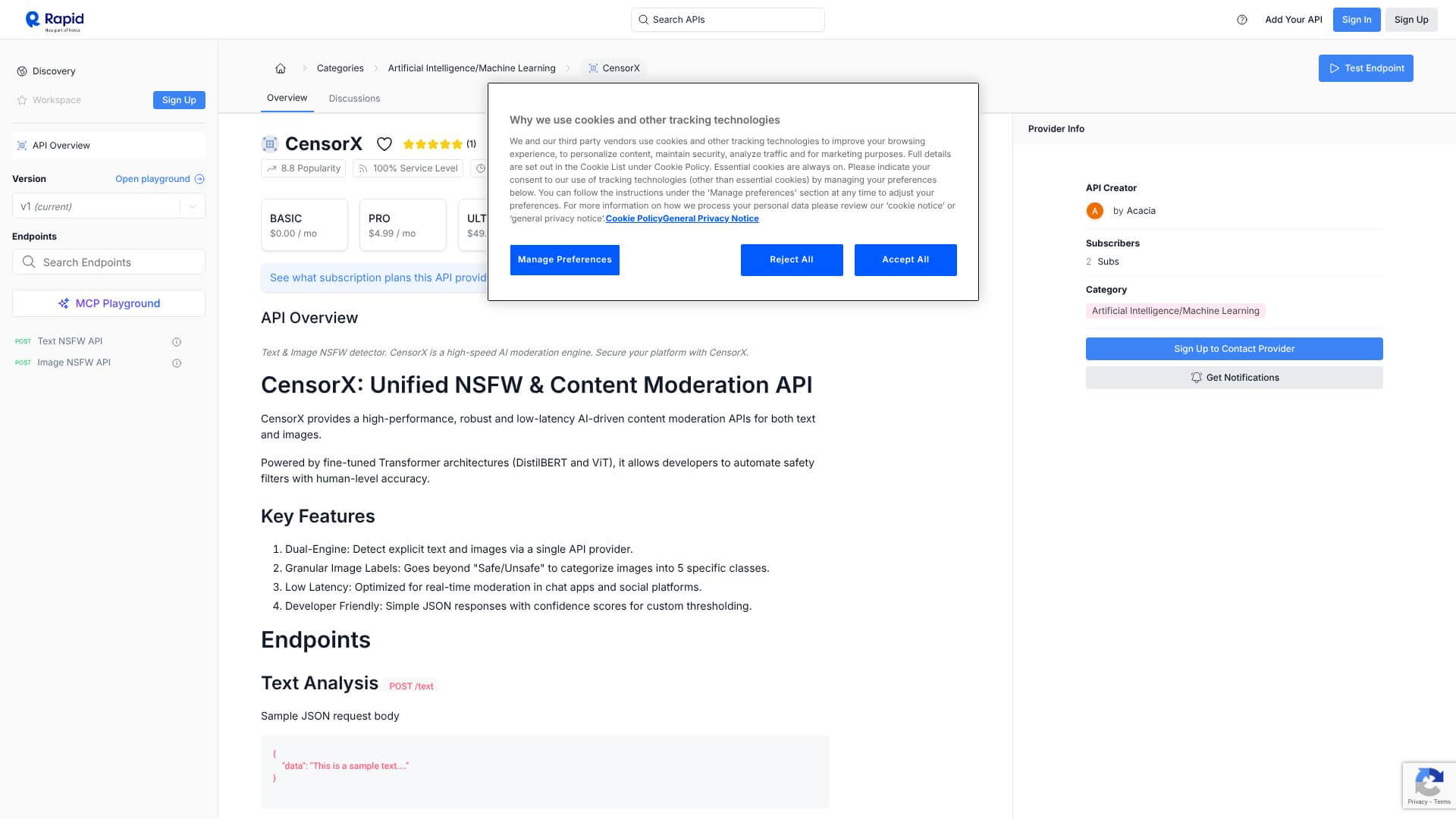This screenshot has width=1456, height=819.
Task: Focus the Search APIs field
Action: pyautogui.click(x=728, y=20)
